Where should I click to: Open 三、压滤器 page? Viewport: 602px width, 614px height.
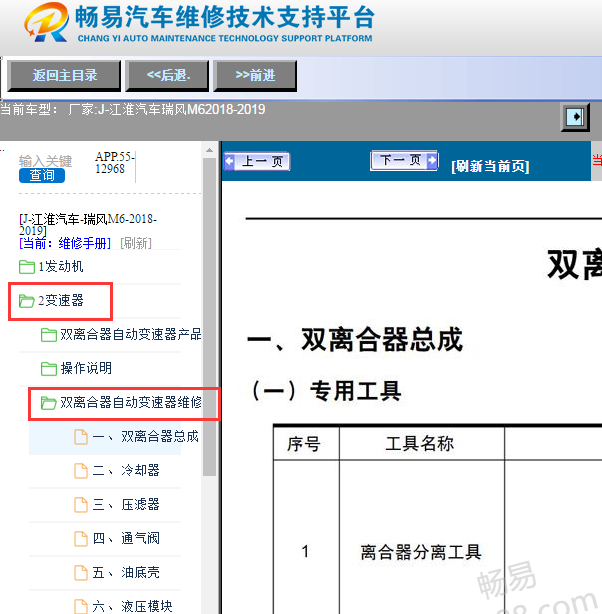pyautogui.click(x=126, y=505)
